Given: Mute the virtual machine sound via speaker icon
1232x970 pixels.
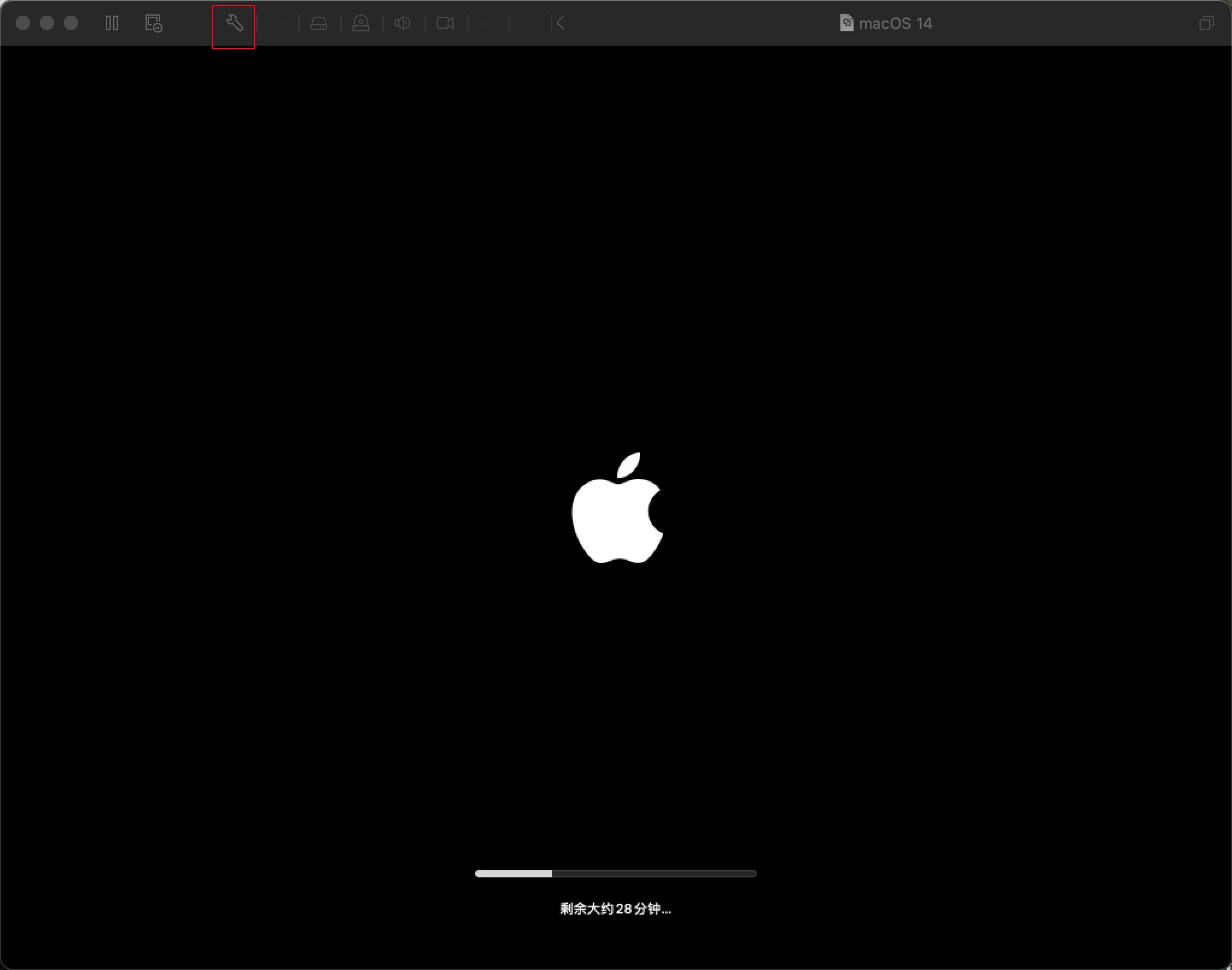Looking at the screenshot, I should pos(402,23).
